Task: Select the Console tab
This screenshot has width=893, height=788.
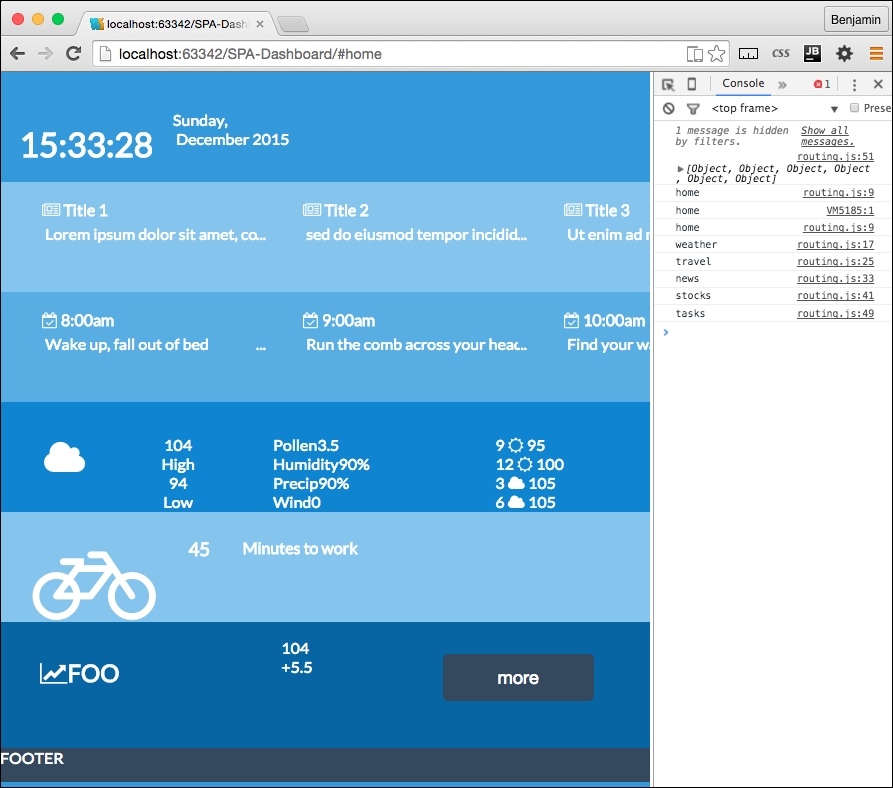Action: click(x=743, y=83)
